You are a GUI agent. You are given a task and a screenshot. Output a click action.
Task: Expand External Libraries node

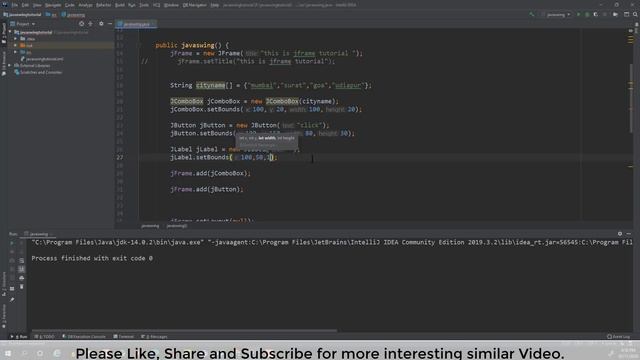point(10,65)
